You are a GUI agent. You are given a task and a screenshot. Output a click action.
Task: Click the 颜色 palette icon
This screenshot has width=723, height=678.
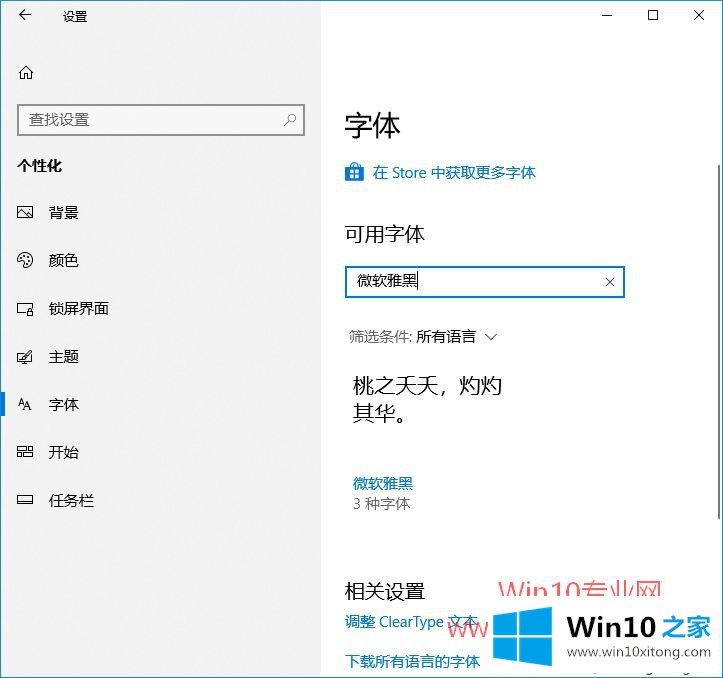[25, 260]
